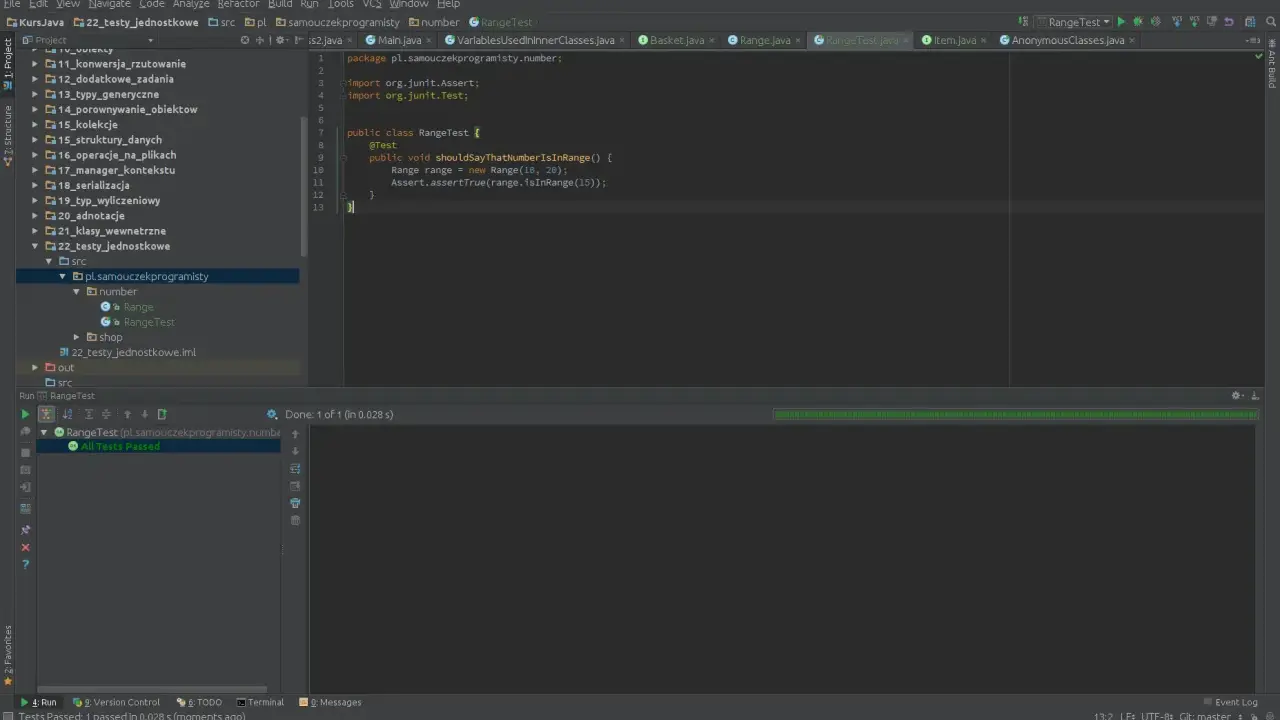
Task: Open the Run tool window settings gear
Action: [x=1237, y=396]
